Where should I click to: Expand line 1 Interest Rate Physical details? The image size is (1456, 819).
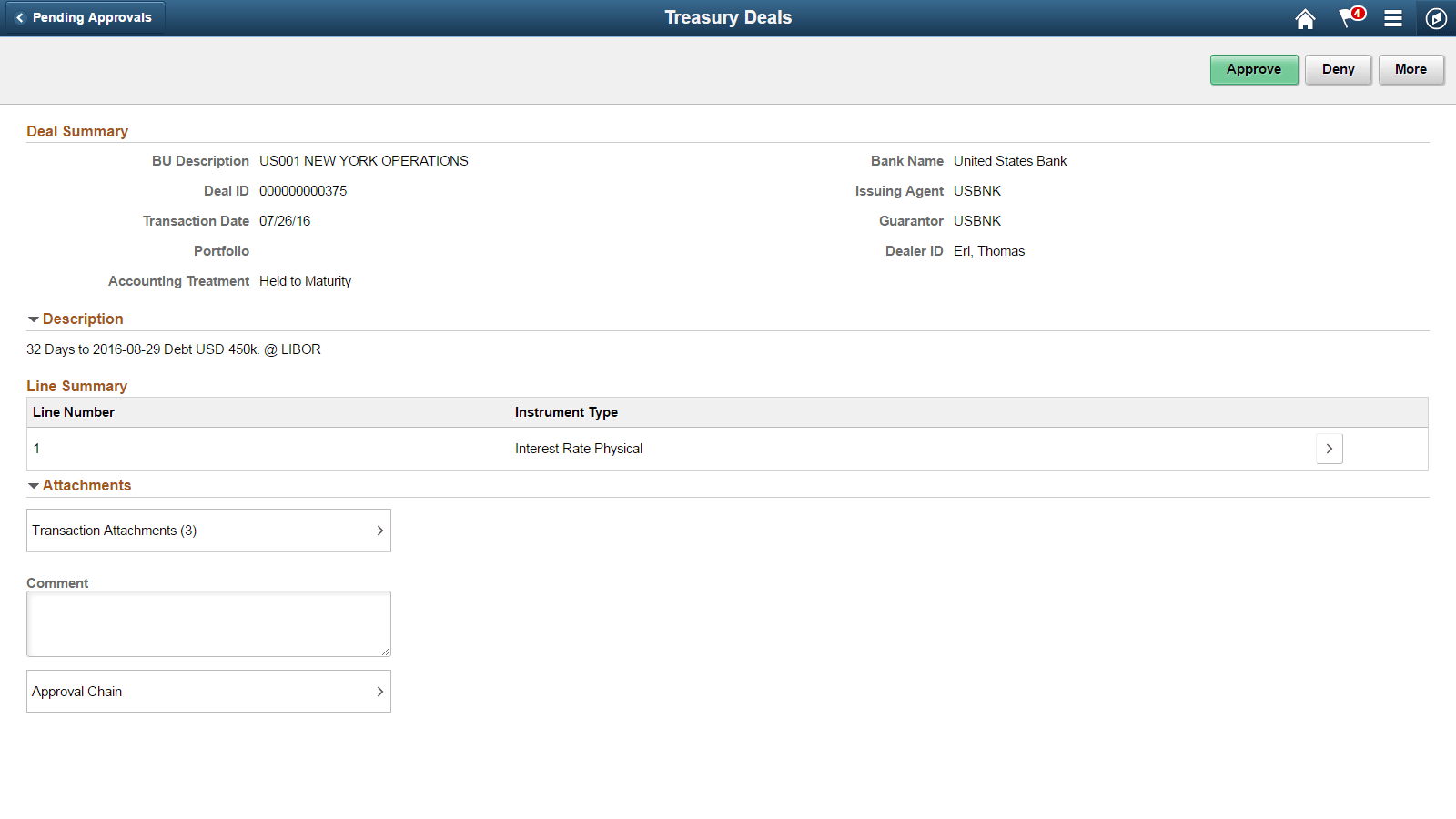1330,448
